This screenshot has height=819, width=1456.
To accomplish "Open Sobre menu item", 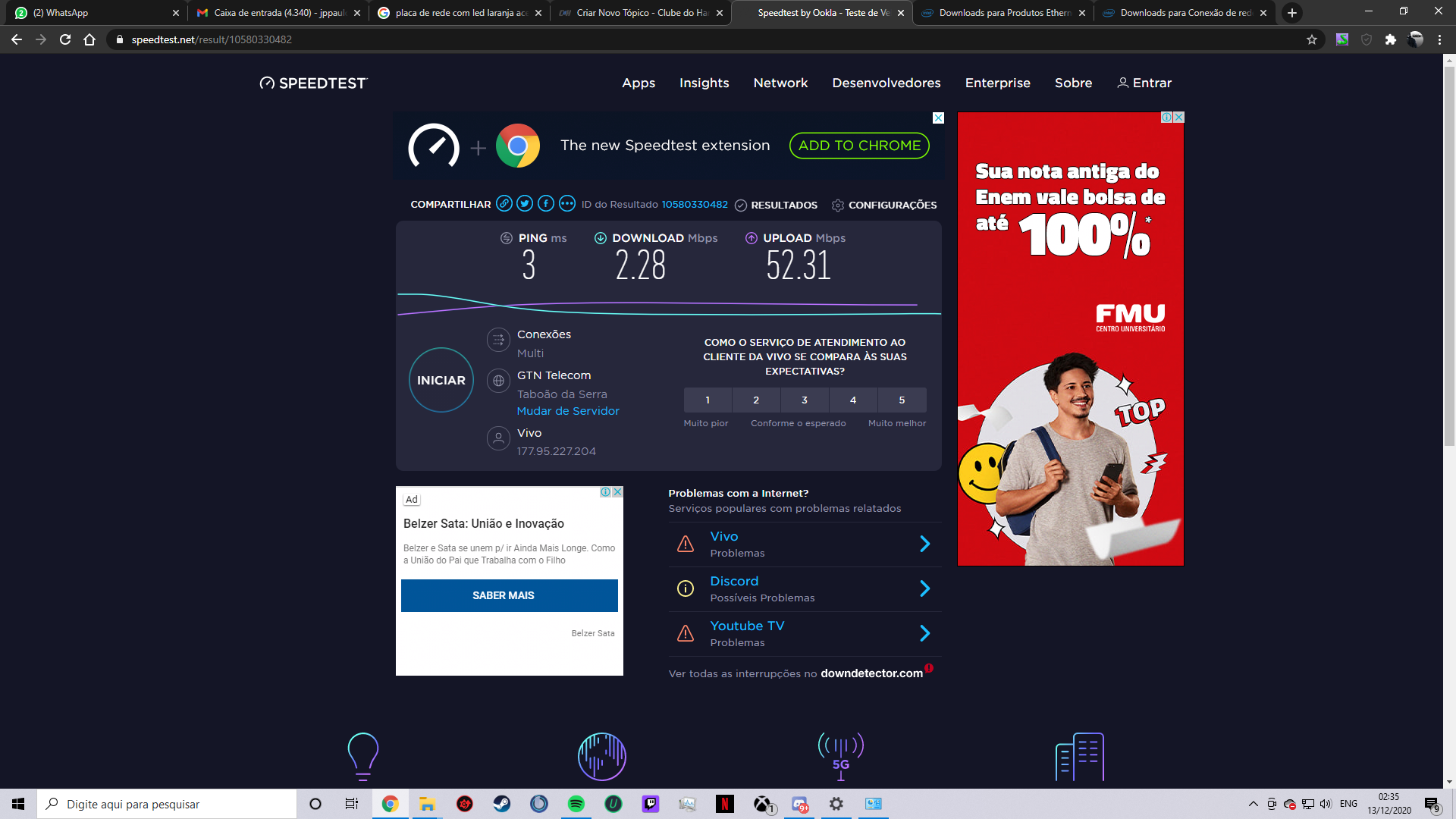I will tap(1073, 83).
